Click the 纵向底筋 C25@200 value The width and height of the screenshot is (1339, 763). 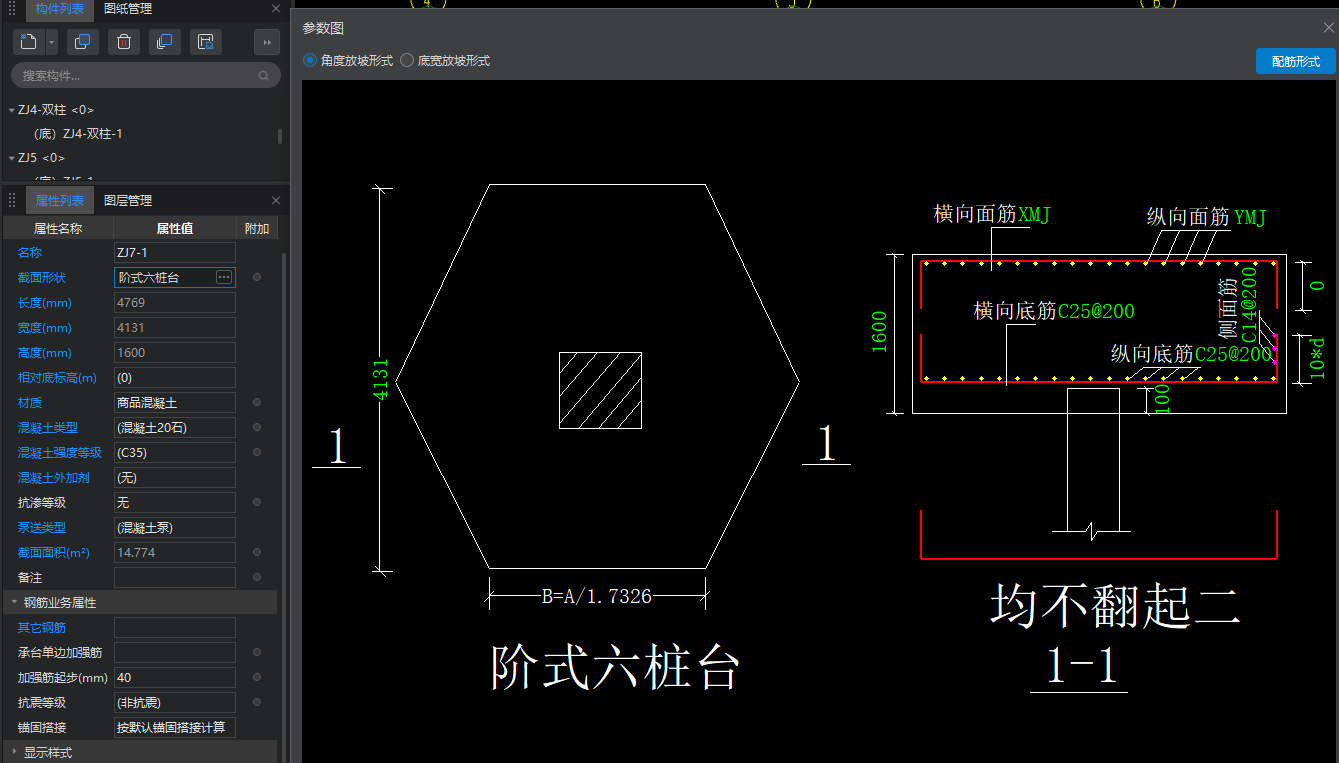point(1233,354)
